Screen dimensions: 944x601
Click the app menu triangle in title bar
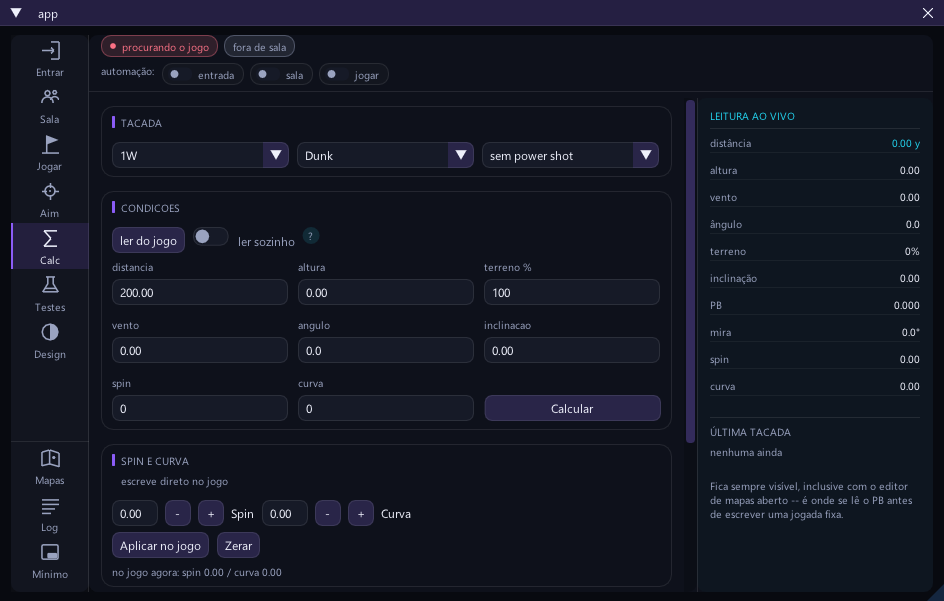tap(16, 13)
